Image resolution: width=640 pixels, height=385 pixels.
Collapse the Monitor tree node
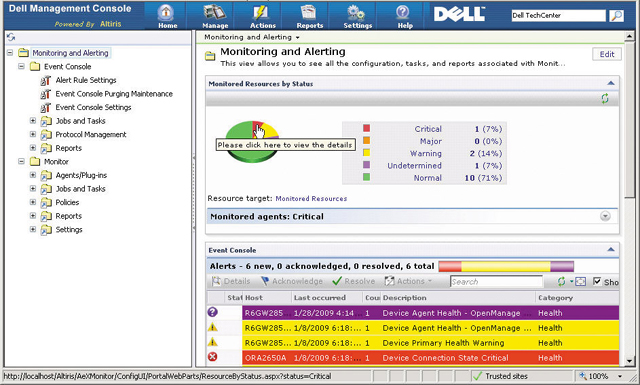21,161
